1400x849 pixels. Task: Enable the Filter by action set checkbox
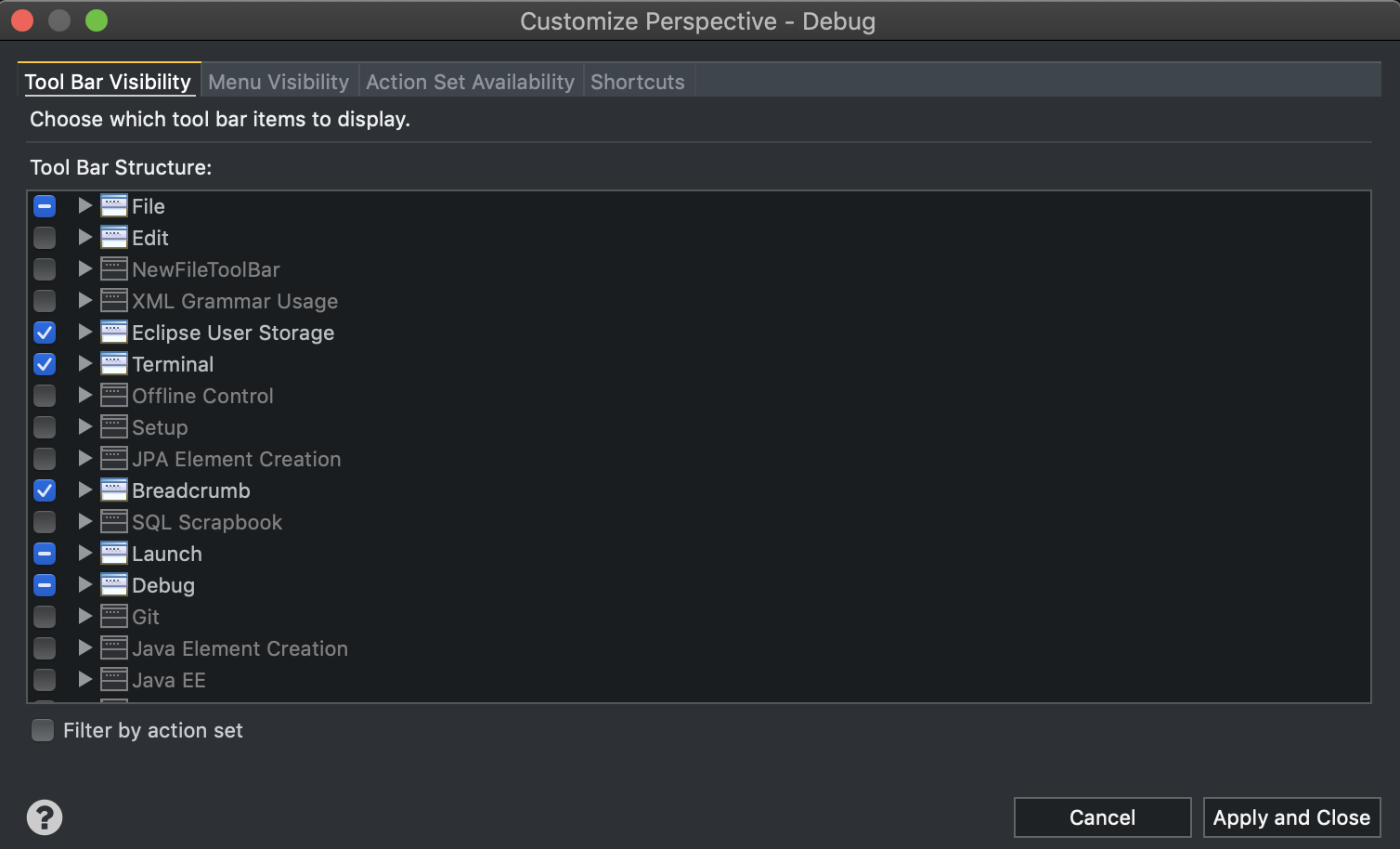click(x=43, y=730)
